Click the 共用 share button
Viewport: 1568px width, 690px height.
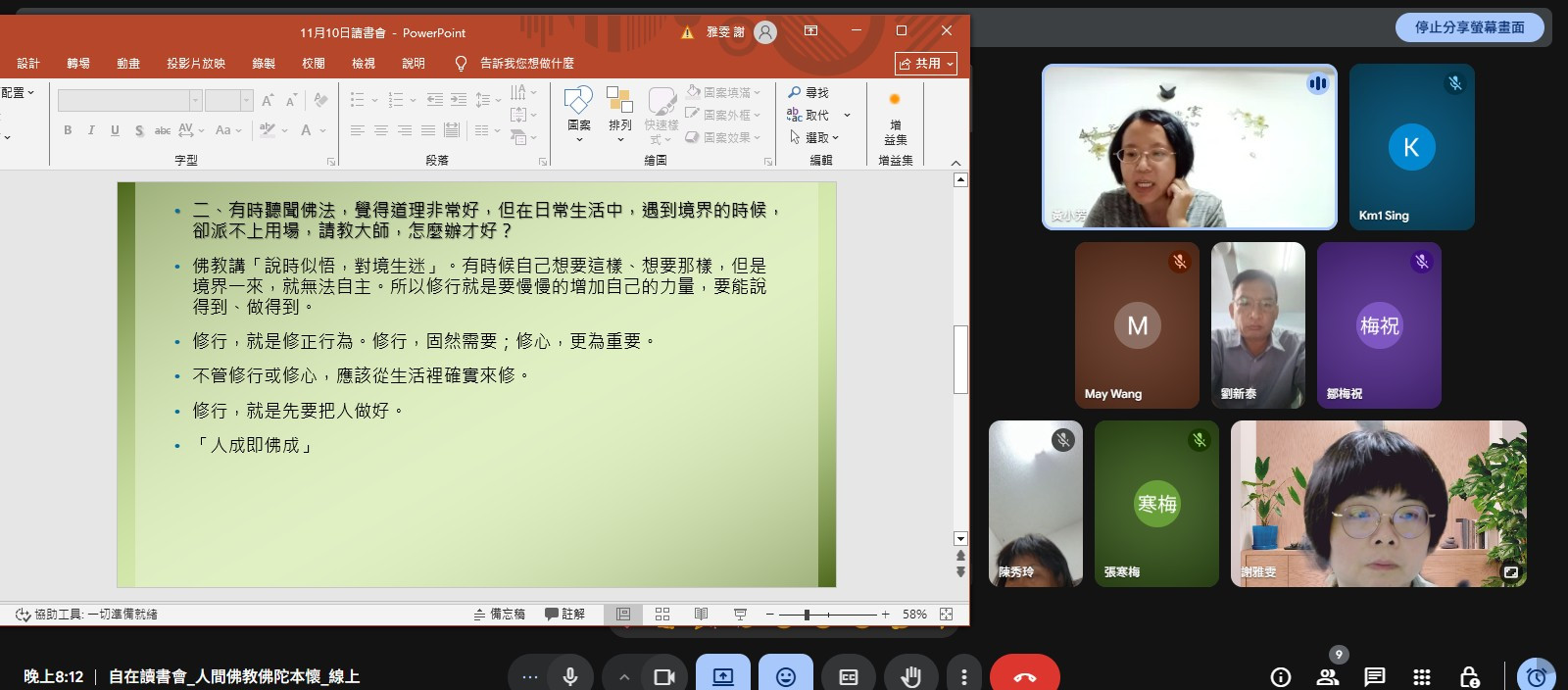(x=925, y=64)
